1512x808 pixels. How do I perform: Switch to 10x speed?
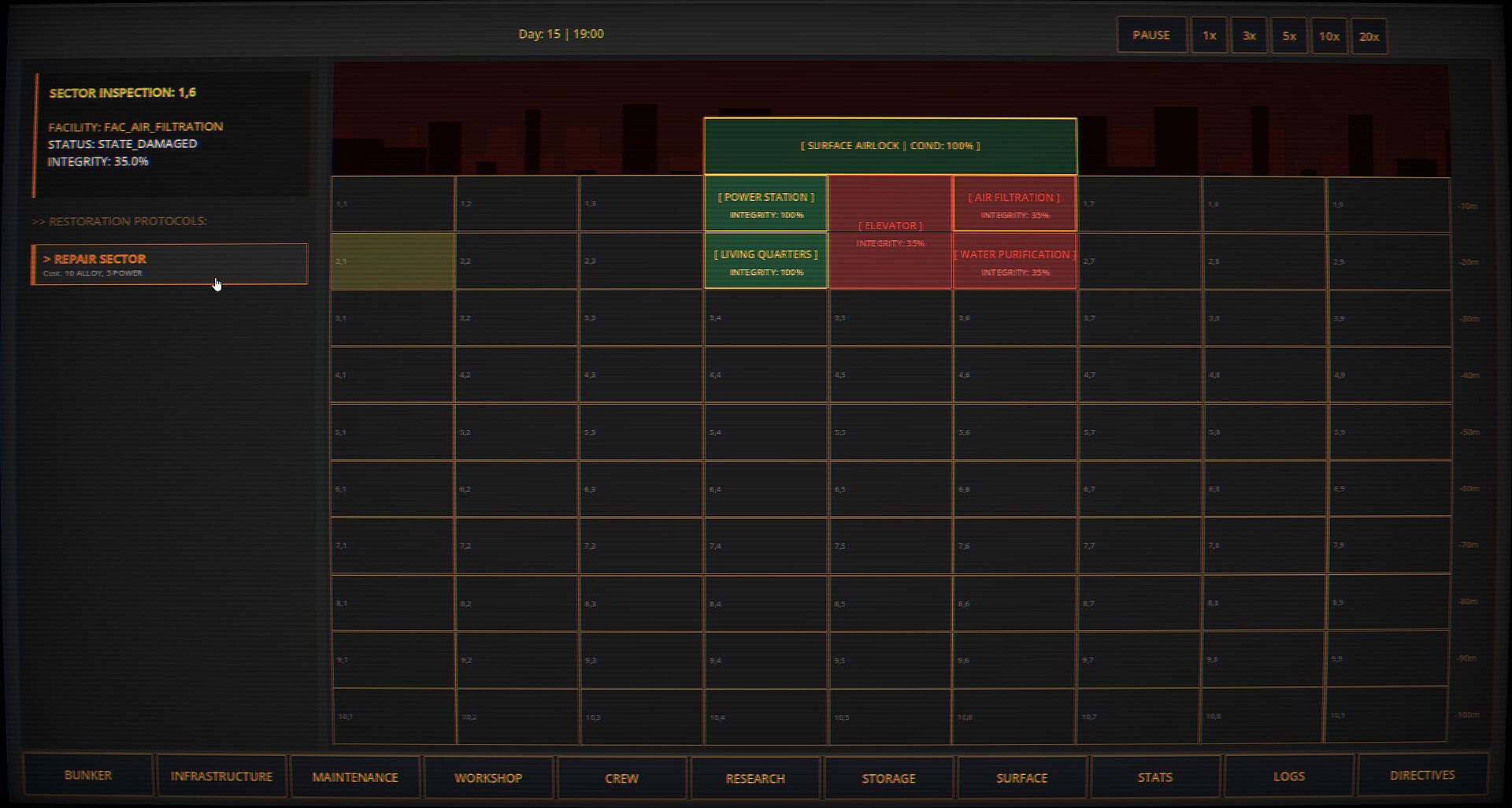point(1329,36)
